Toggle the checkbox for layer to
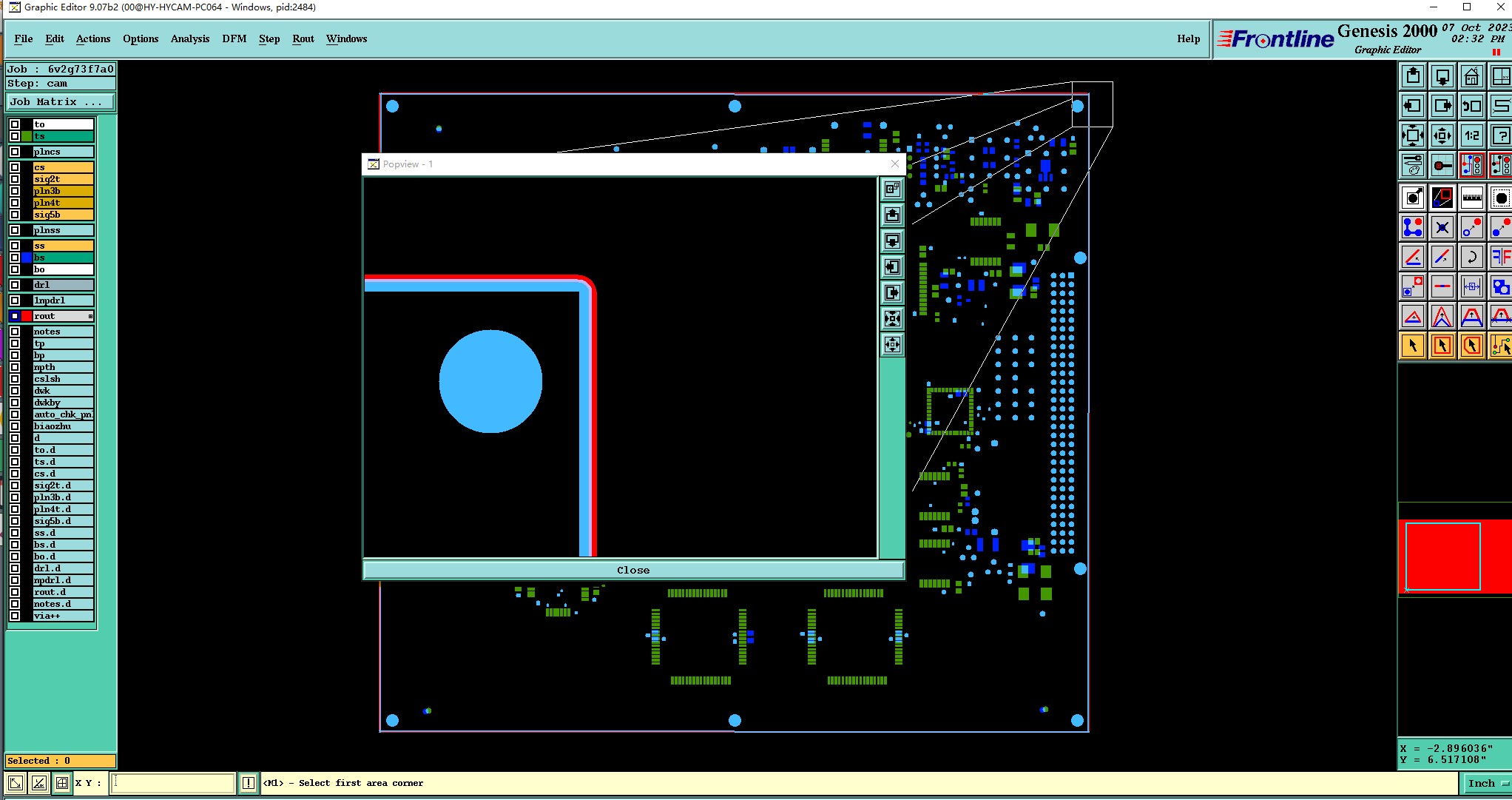This screenshot has height=800, width=1512. (x=15, y=124)
